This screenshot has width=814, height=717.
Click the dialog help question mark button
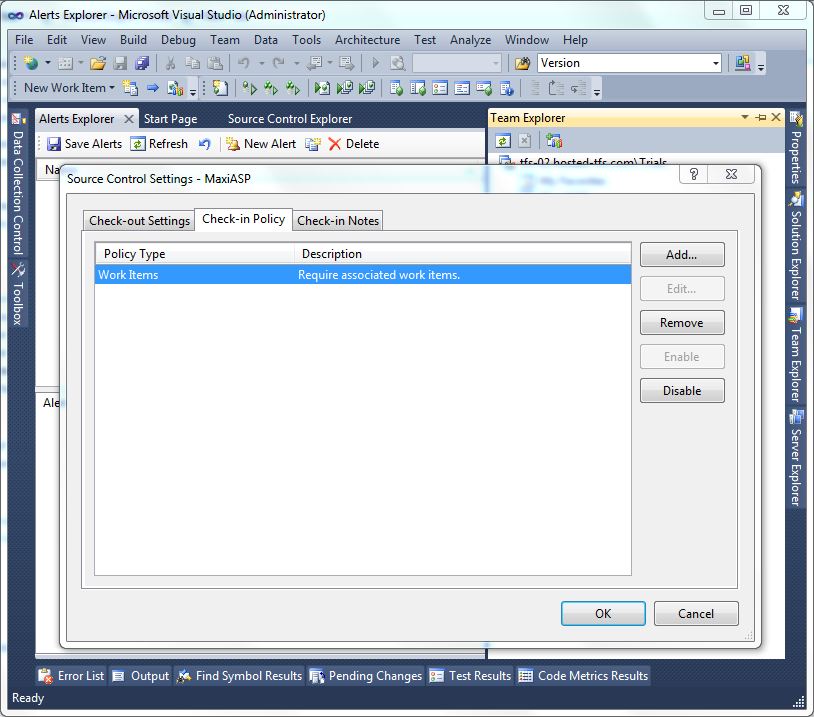coord(694,174)
